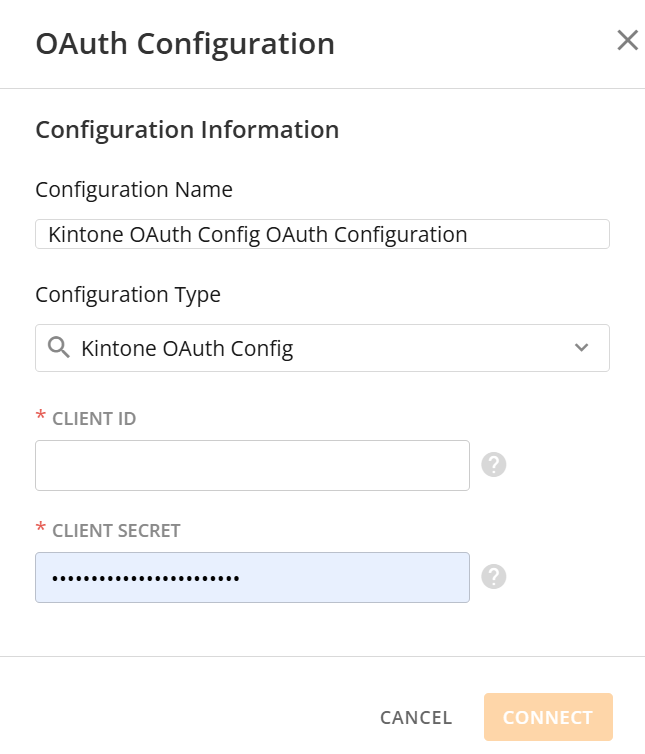645x754 pixels.
Task: Open the Client Secret help tooltip icon
Action: click(494, 577)
